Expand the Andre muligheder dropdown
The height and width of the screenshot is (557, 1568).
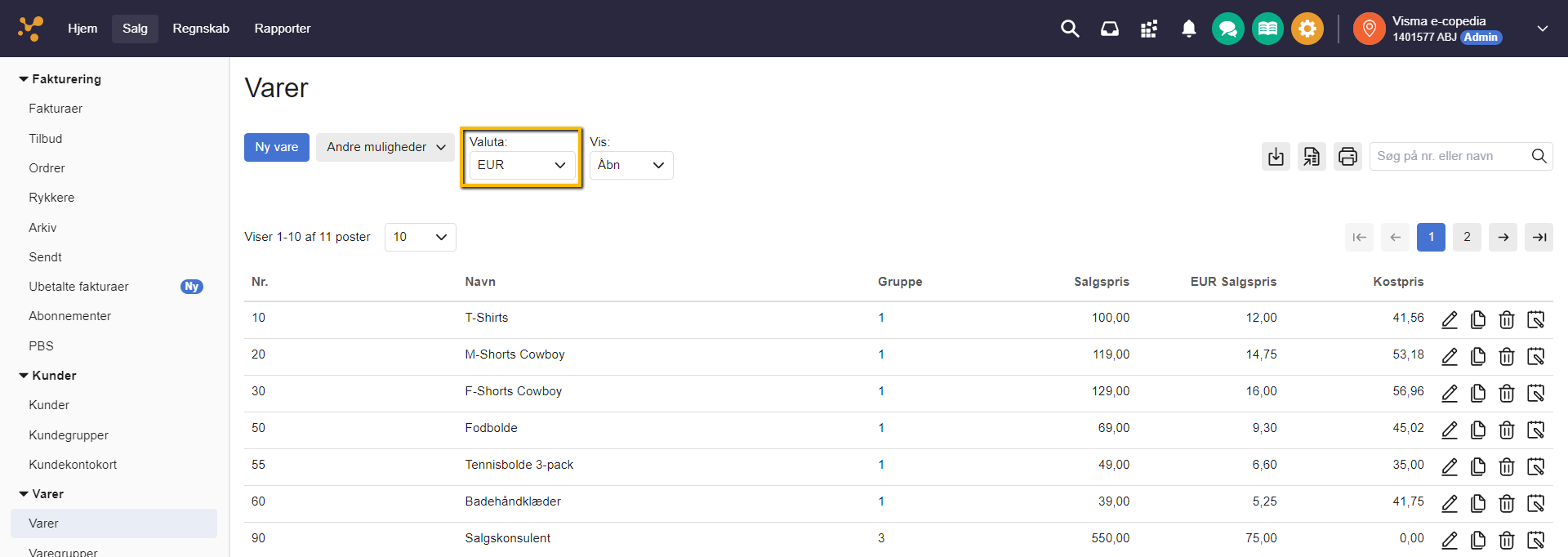(x=385, y=147)
